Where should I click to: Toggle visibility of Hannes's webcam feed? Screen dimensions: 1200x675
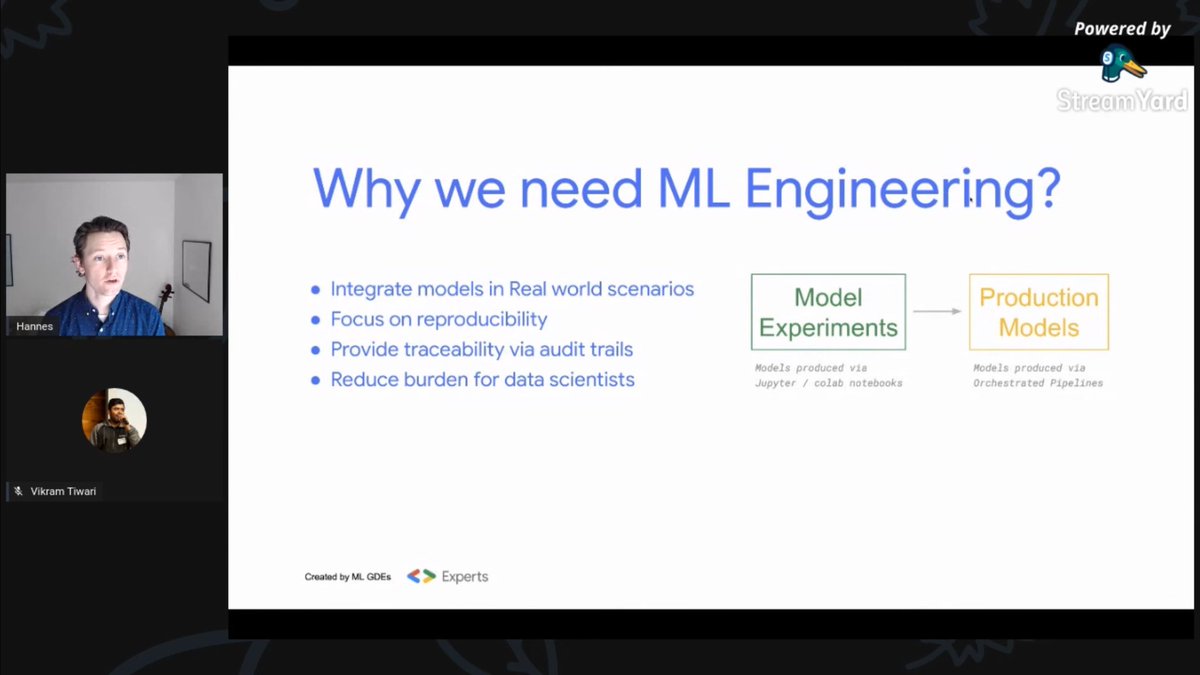(114, 255)
